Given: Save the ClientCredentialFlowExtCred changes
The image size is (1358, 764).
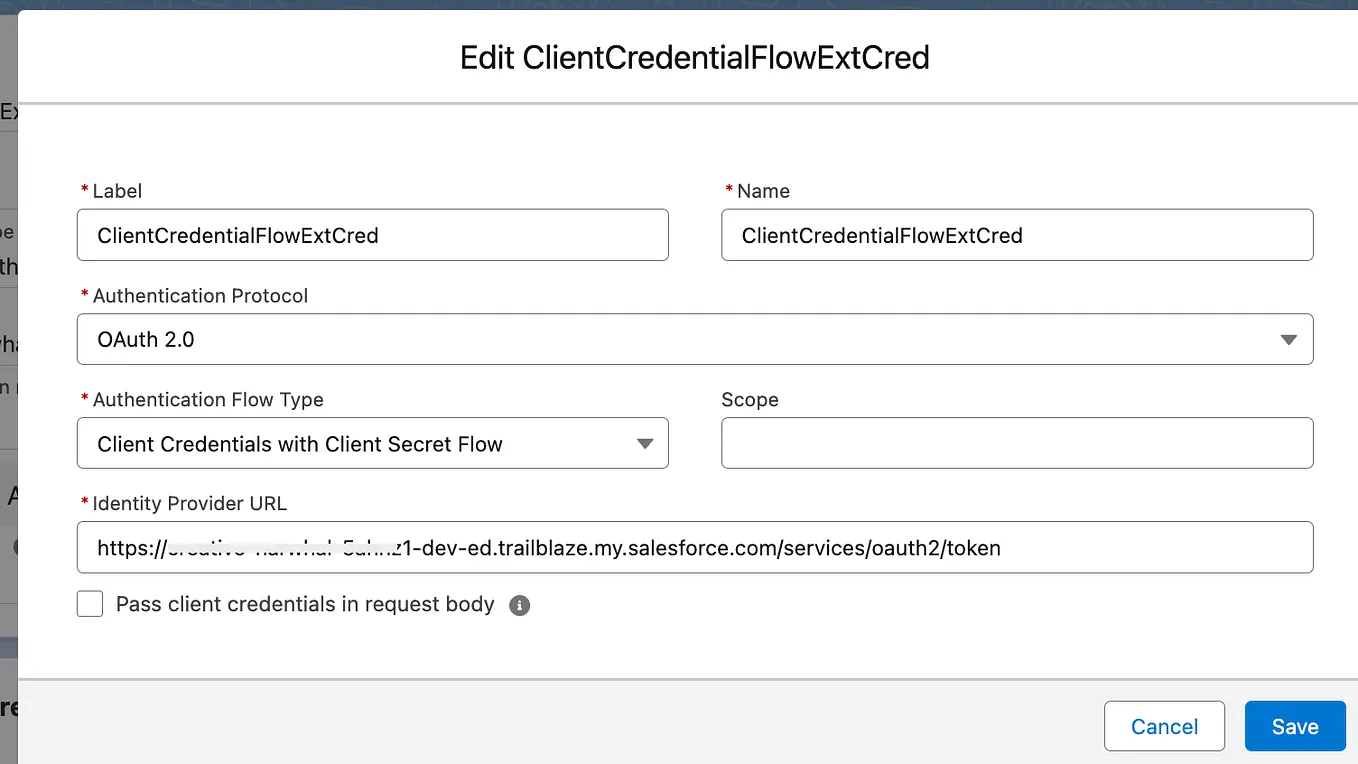Looking at the screenshot, I should coord(1294,726).
